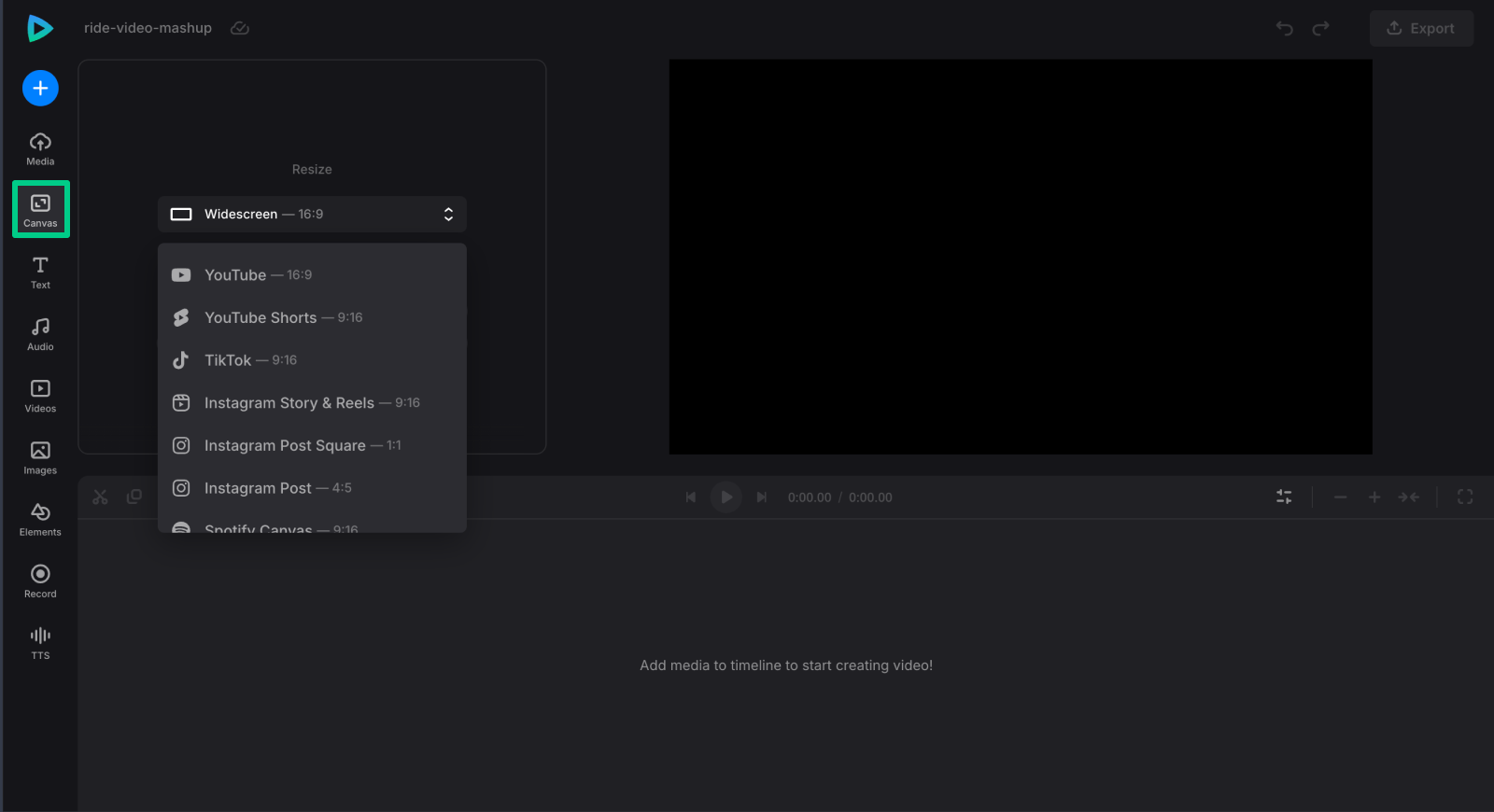Viewport: 1494px width, 812px height.
Task: Open the Widescreen 16:9 resize dropdown
Action: pyautogui.click(x=312, y=214)
